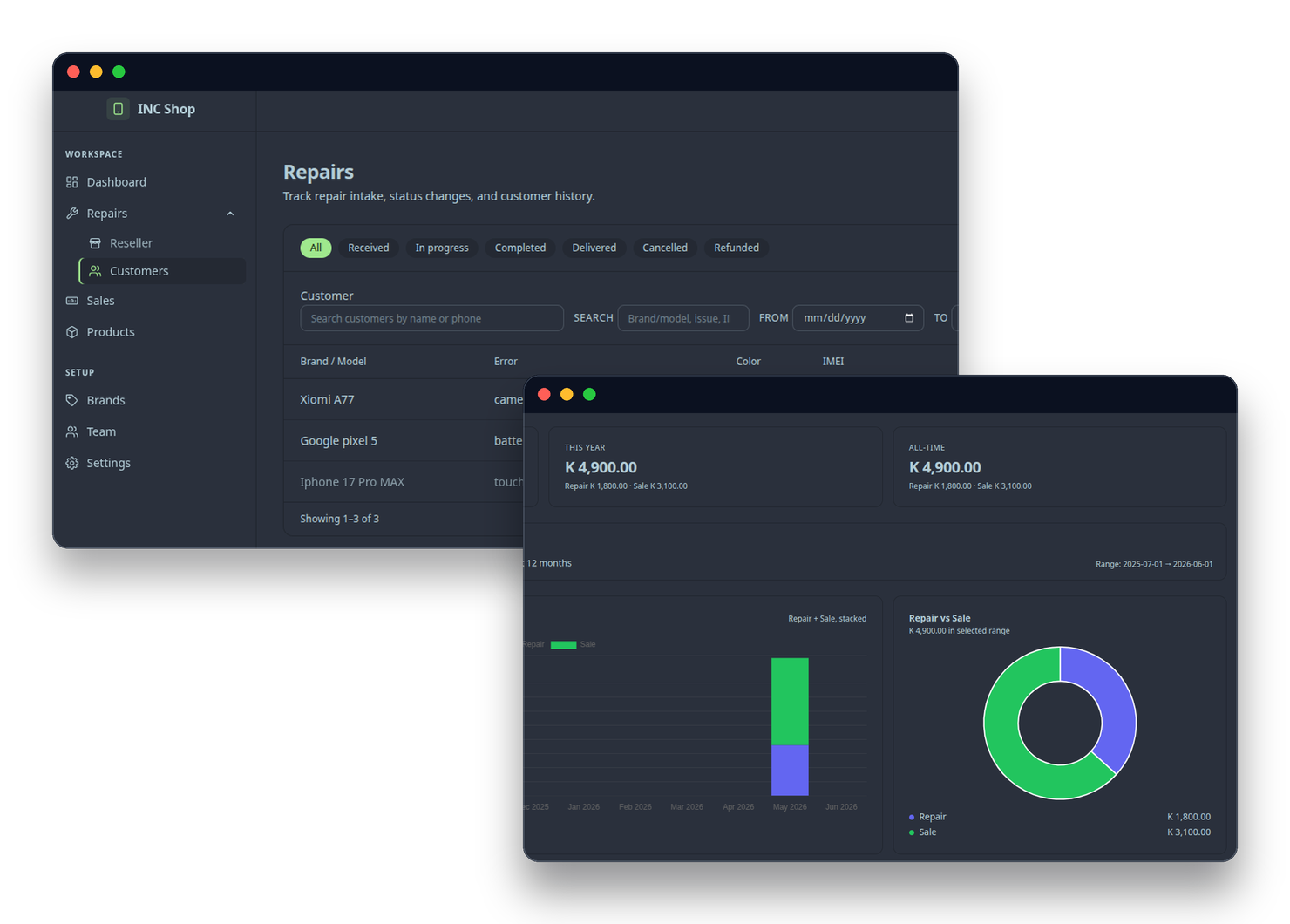The height and width of the screenshot is (924, 1290).
Task: Click green Sale legend swatch in bar chart
Action: [x=564, y=645]
